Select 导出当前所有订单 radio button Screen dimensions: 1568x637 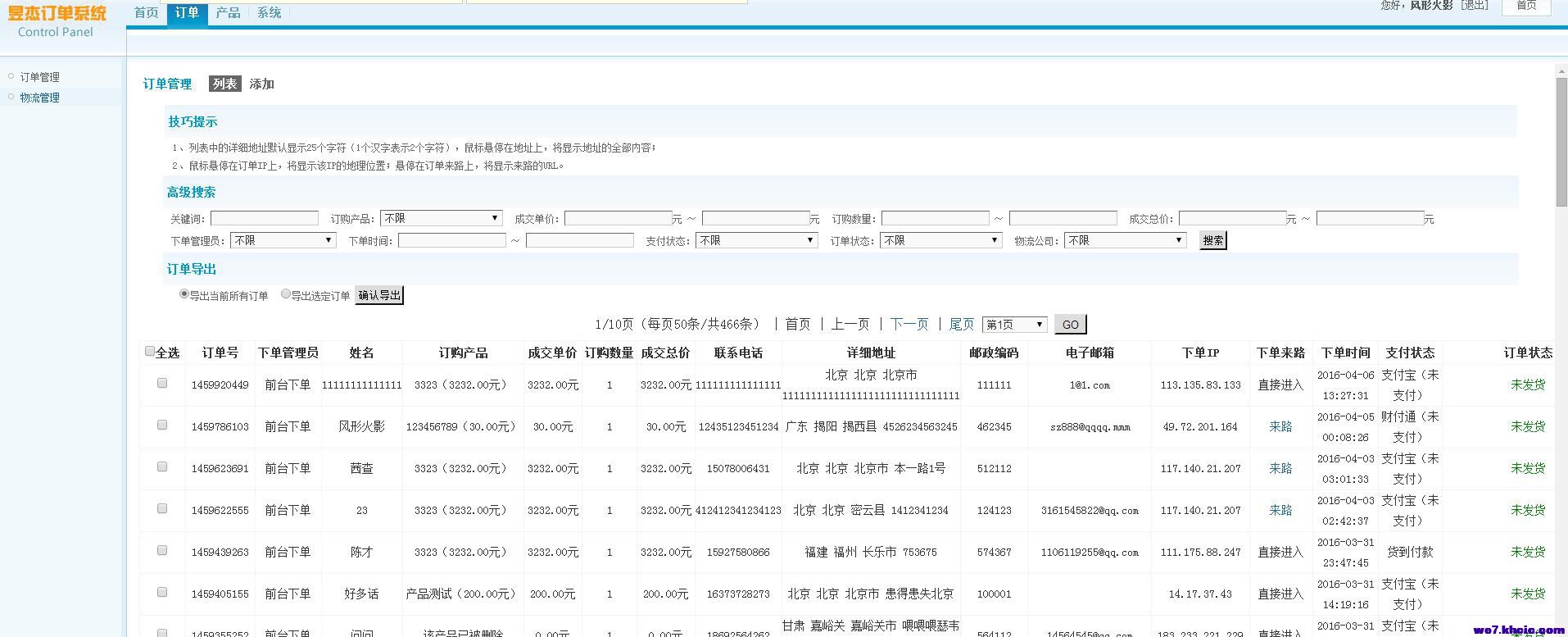184,293
